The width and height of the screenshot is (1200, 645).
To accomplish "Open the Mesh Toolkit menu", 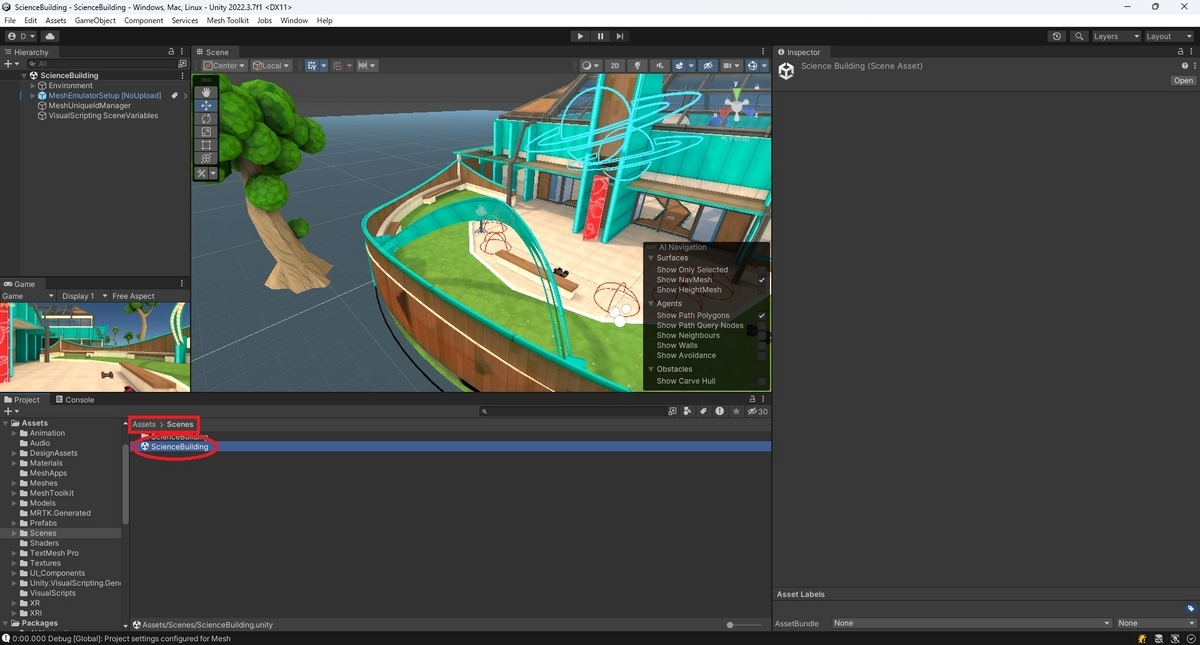I will point(227,20).
